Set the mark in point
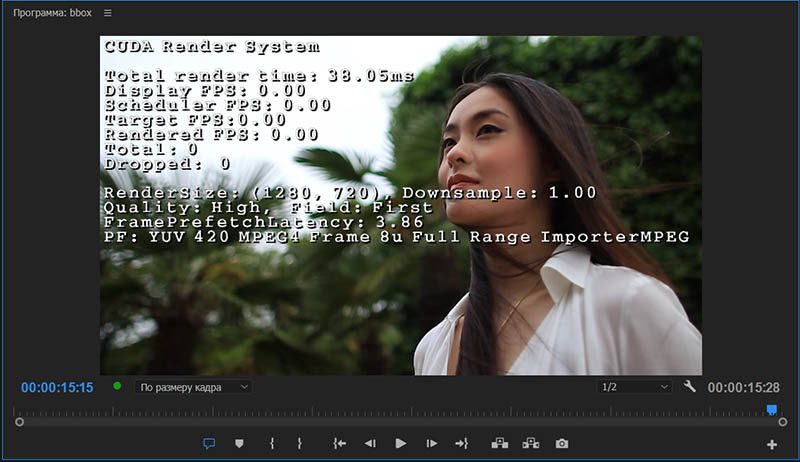 point(272,444)
